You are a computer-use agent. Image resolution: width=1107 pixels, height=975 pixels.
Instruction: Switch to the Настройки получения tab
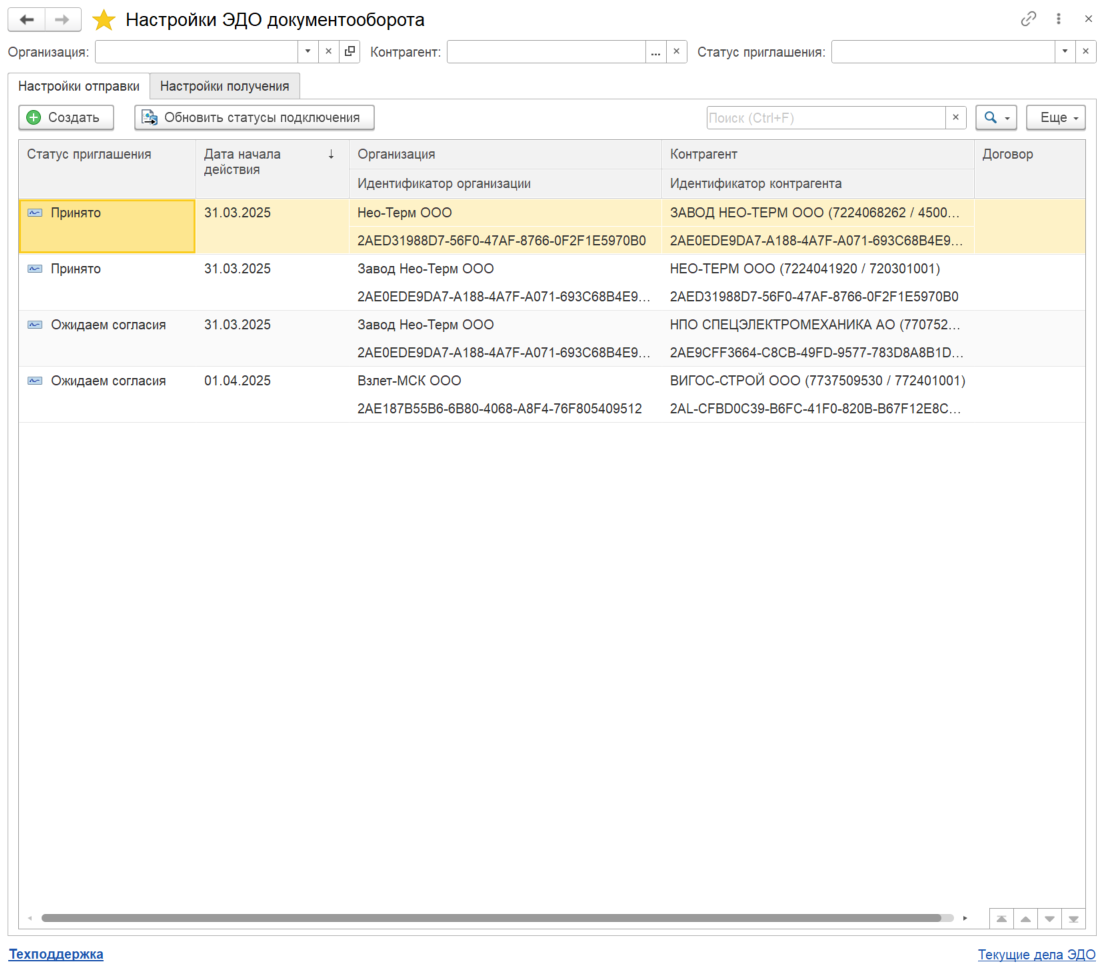coord(225,86)
